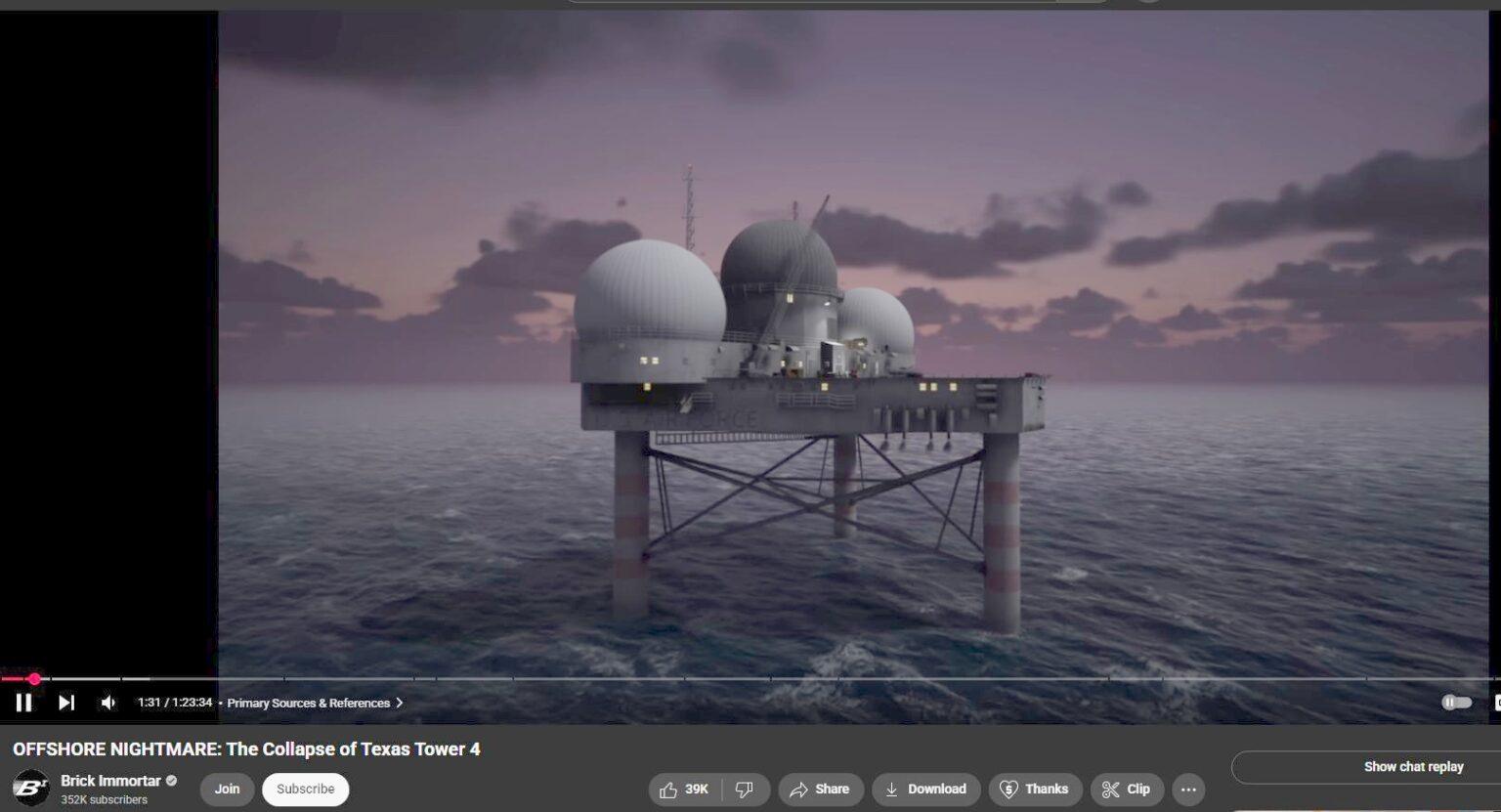Dislike the video with thumbs down
This screenshot has width=1501, height=812.
click(x=745, y=790)
